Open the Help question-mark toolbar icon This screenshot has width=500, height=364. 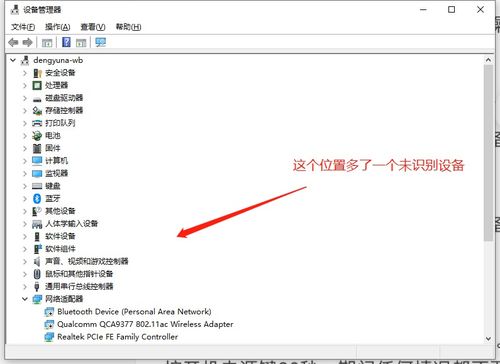coord(66,42)
